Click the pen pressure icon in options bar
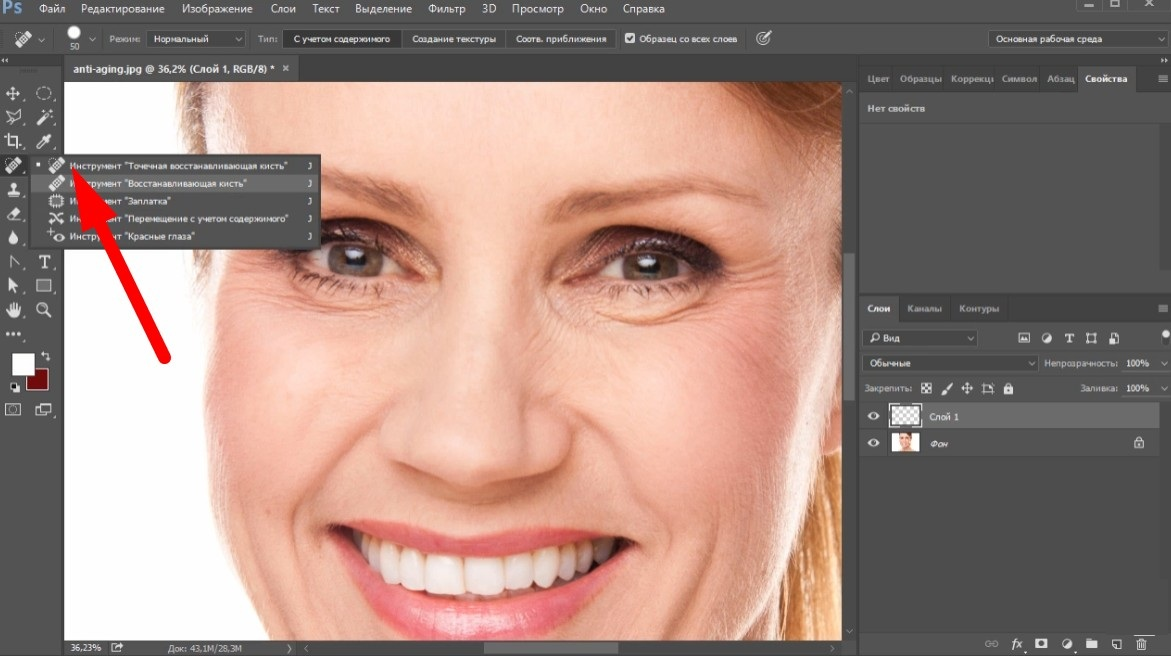 click(763, 38)
